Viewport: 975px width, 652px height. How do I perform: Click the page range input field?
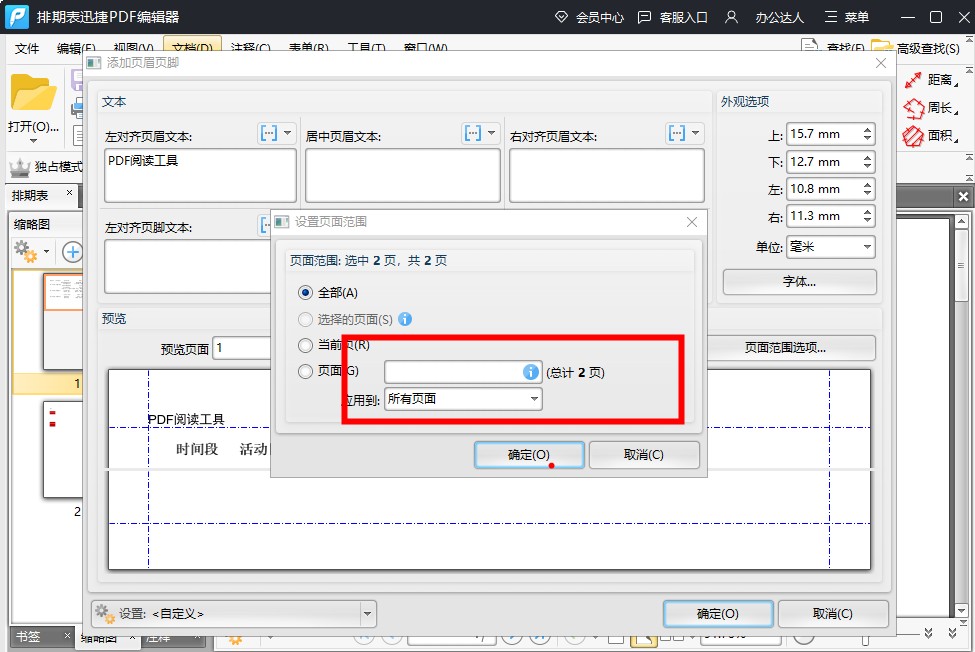[454, 372]
